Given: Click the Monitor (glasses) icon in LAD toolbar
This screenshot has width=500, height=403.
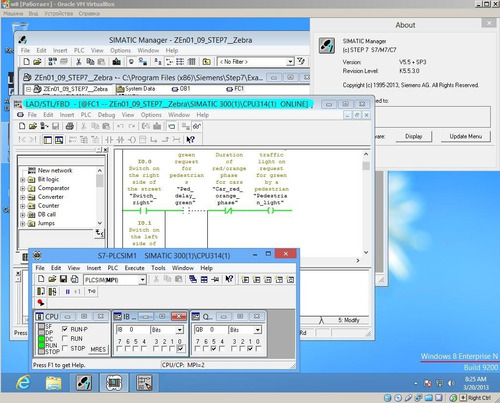Looking at the screenshot, I should point(197,126).
